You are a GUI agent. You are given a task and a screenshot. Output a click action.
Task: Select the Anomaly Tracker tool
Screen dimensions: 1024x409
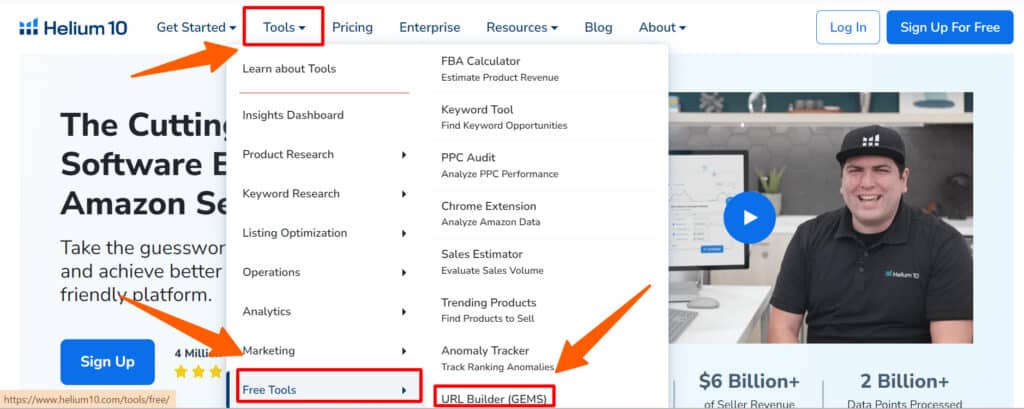498,358
